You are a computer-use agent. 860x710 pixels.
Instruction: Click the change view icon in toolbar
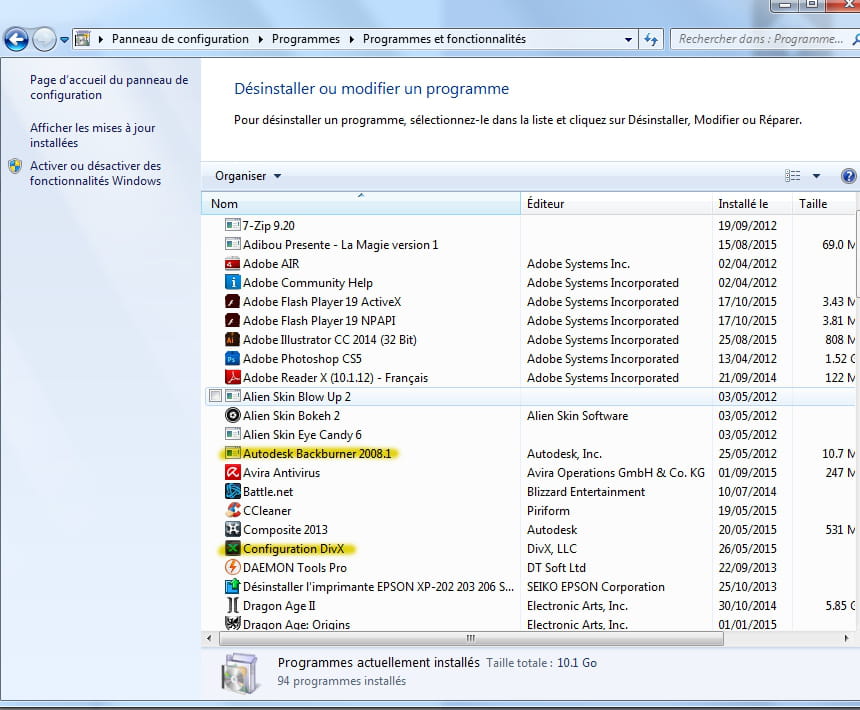(793, 176)
